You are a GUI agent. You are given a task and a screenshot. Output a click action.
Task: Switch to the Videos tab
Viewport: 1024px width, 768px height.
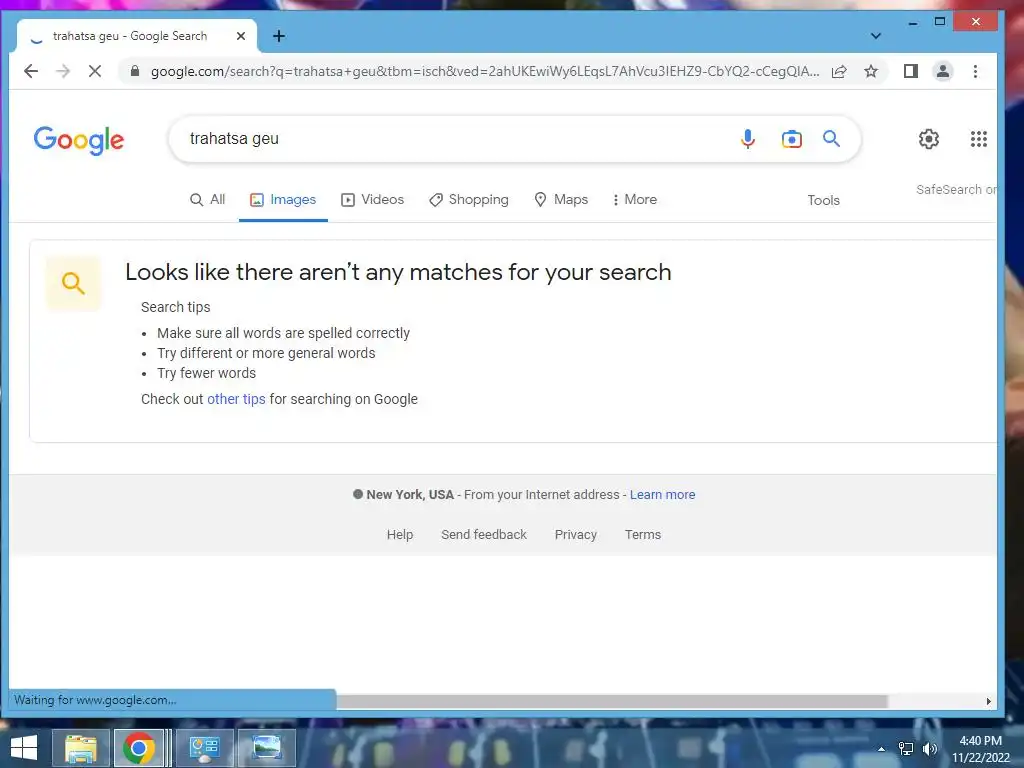372,200
